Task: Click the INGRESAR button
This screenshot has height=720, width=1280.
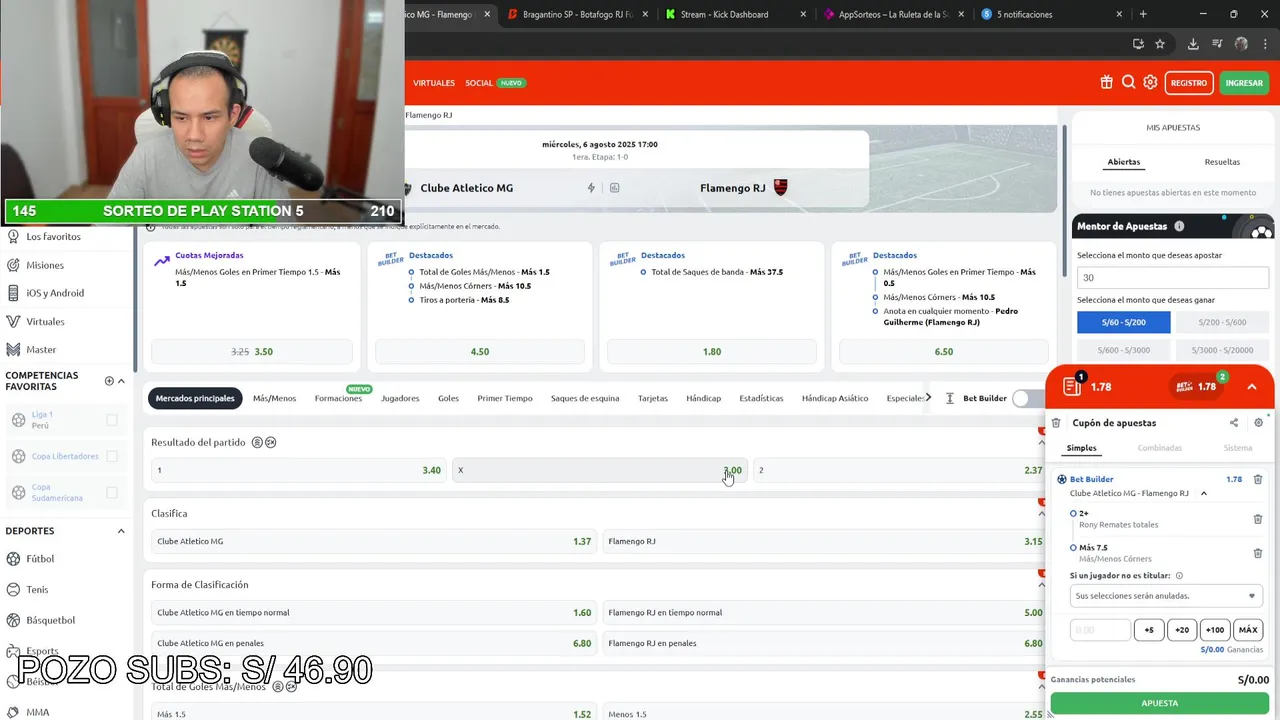Action: pos(1244,83)
